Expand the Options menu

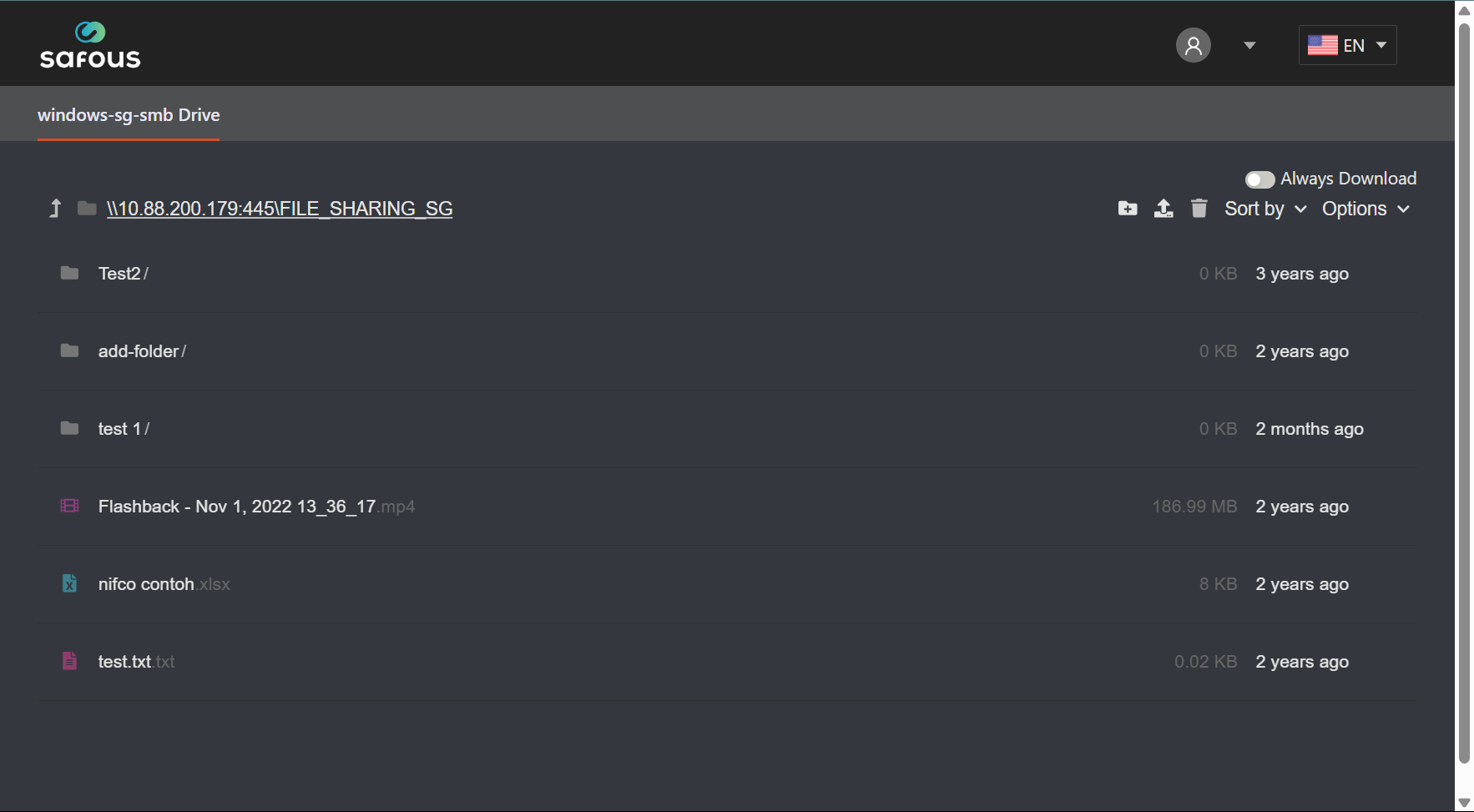click(x=1364, y=209)
